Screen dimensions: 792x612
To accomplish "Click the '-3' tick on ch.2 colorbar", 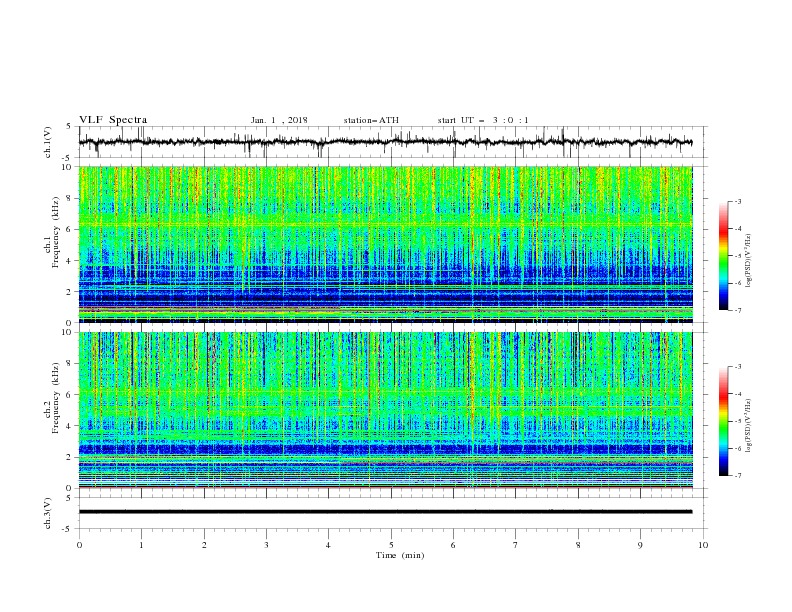I will (737, 367).
